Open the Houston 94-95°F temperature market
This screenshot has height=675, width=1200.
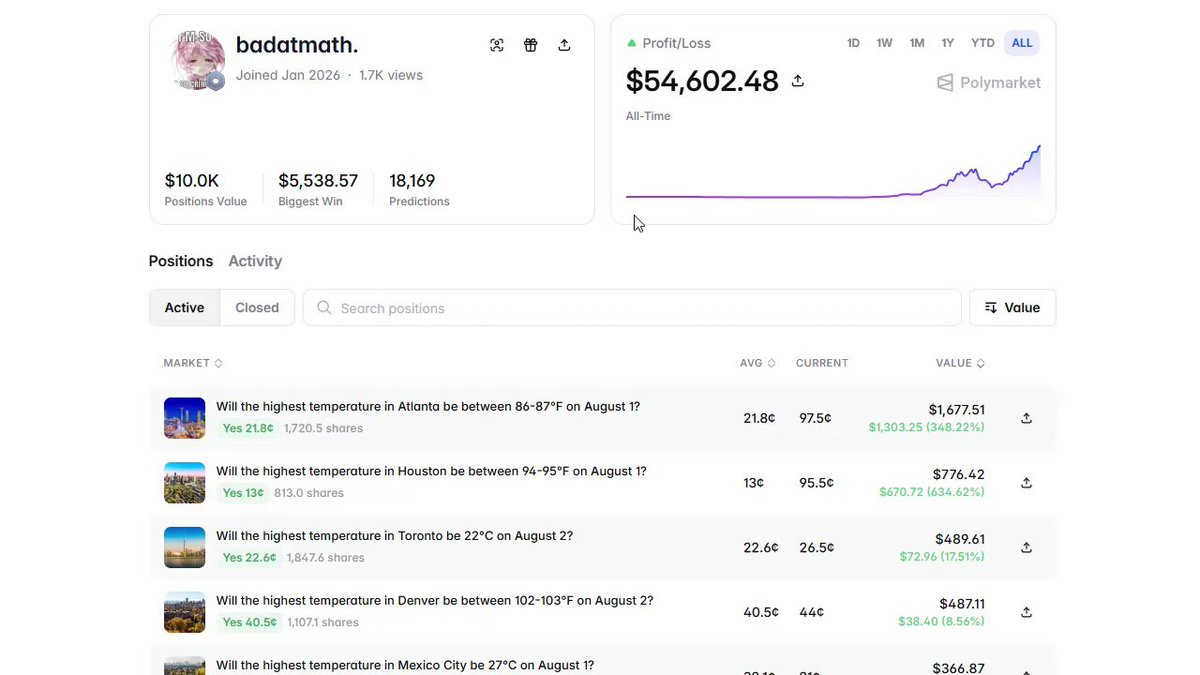[x=431, y=471]
